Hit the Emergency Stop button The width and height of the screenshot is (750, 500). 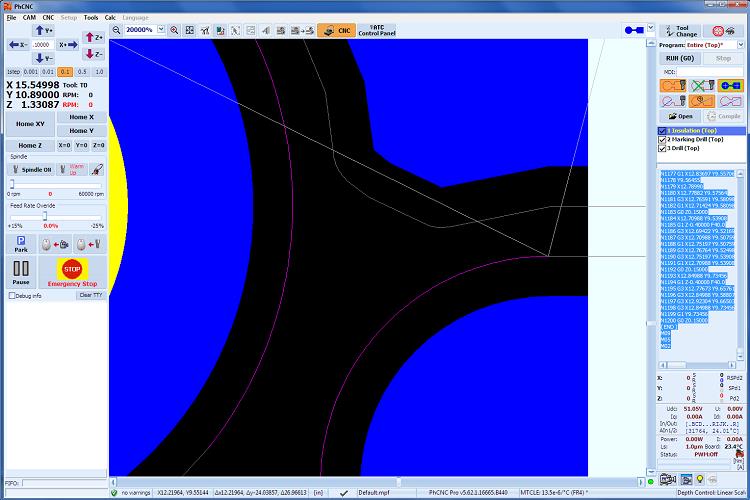tap(72, 272)
